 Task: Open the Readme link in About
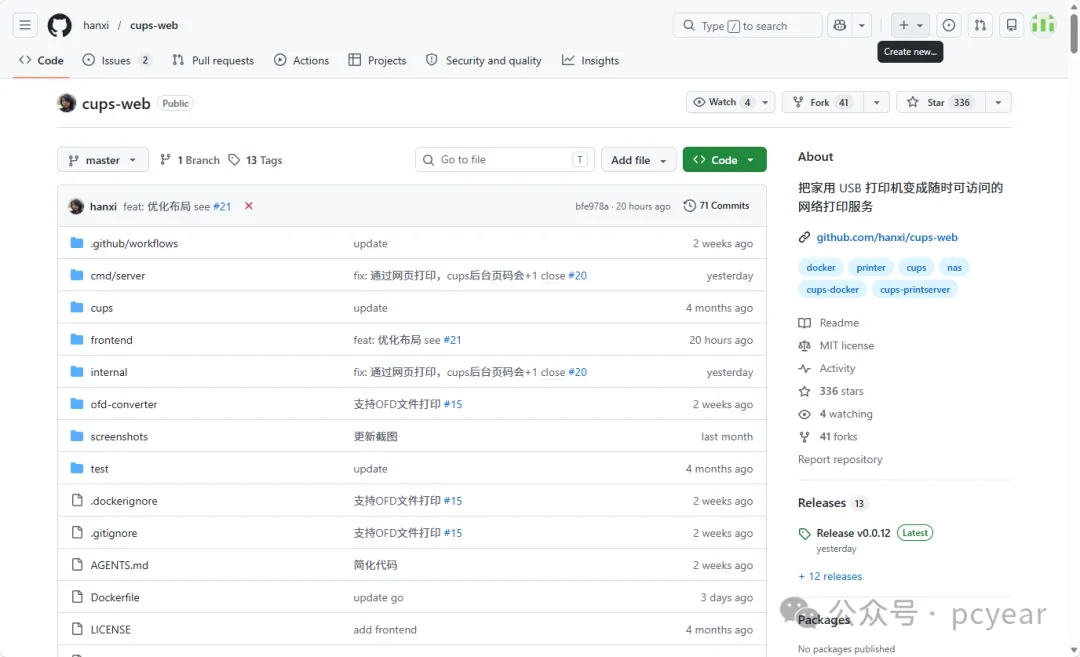pyautogui.click(x=829, y=323)
